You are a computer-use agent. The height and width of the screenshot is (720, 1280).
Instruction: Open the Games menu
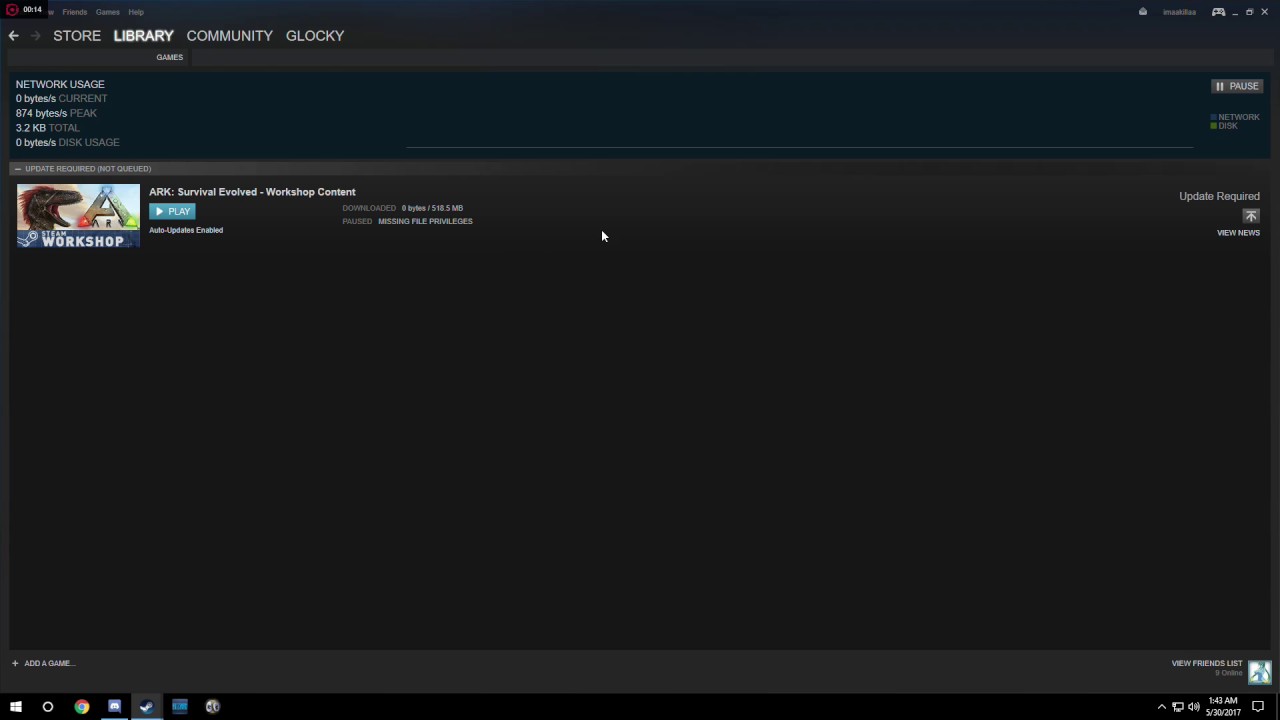click(107, 12)
